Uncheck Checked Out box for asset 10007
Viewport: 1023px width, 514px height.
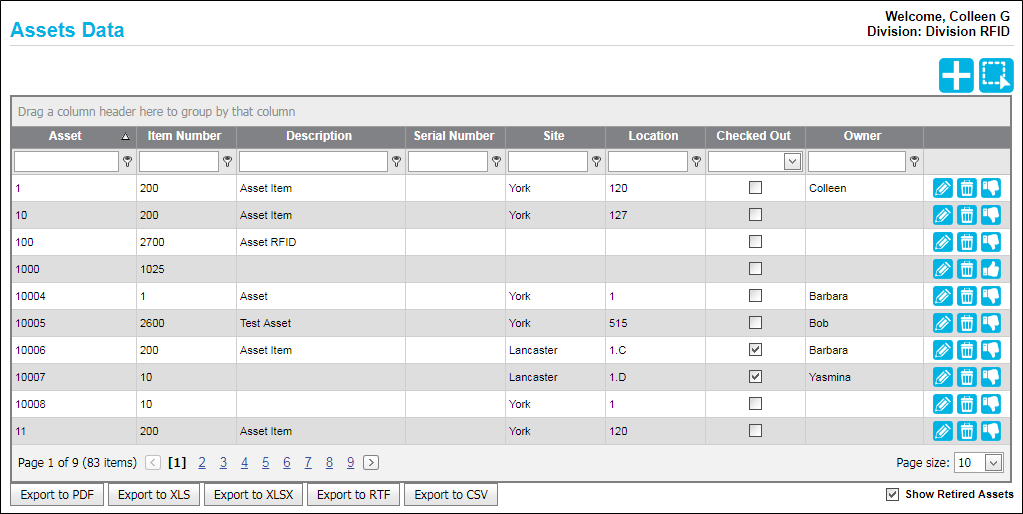pos(755,376)
